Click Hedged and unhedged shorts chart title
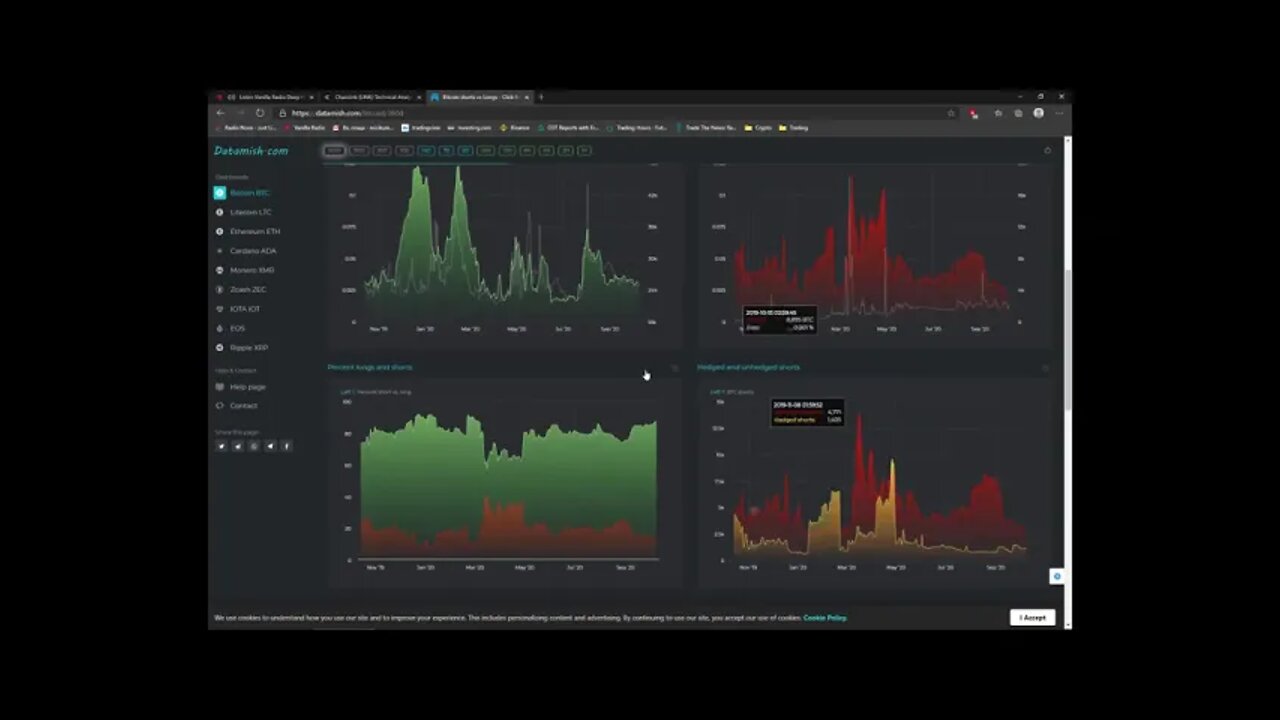Screen dimensions: 1280x720 [x=749, y=367]
